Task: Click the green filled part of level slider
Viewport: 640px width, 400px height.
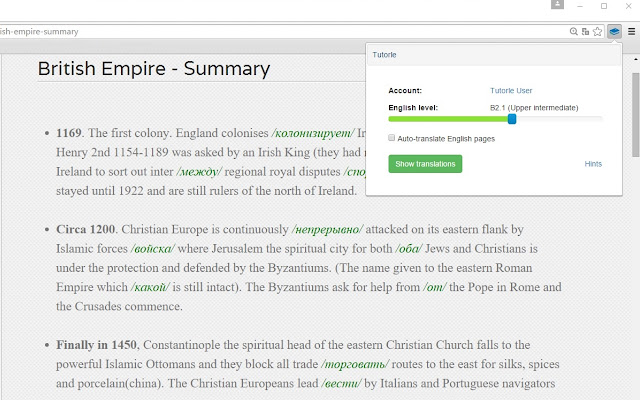Action: coord(448,119)
